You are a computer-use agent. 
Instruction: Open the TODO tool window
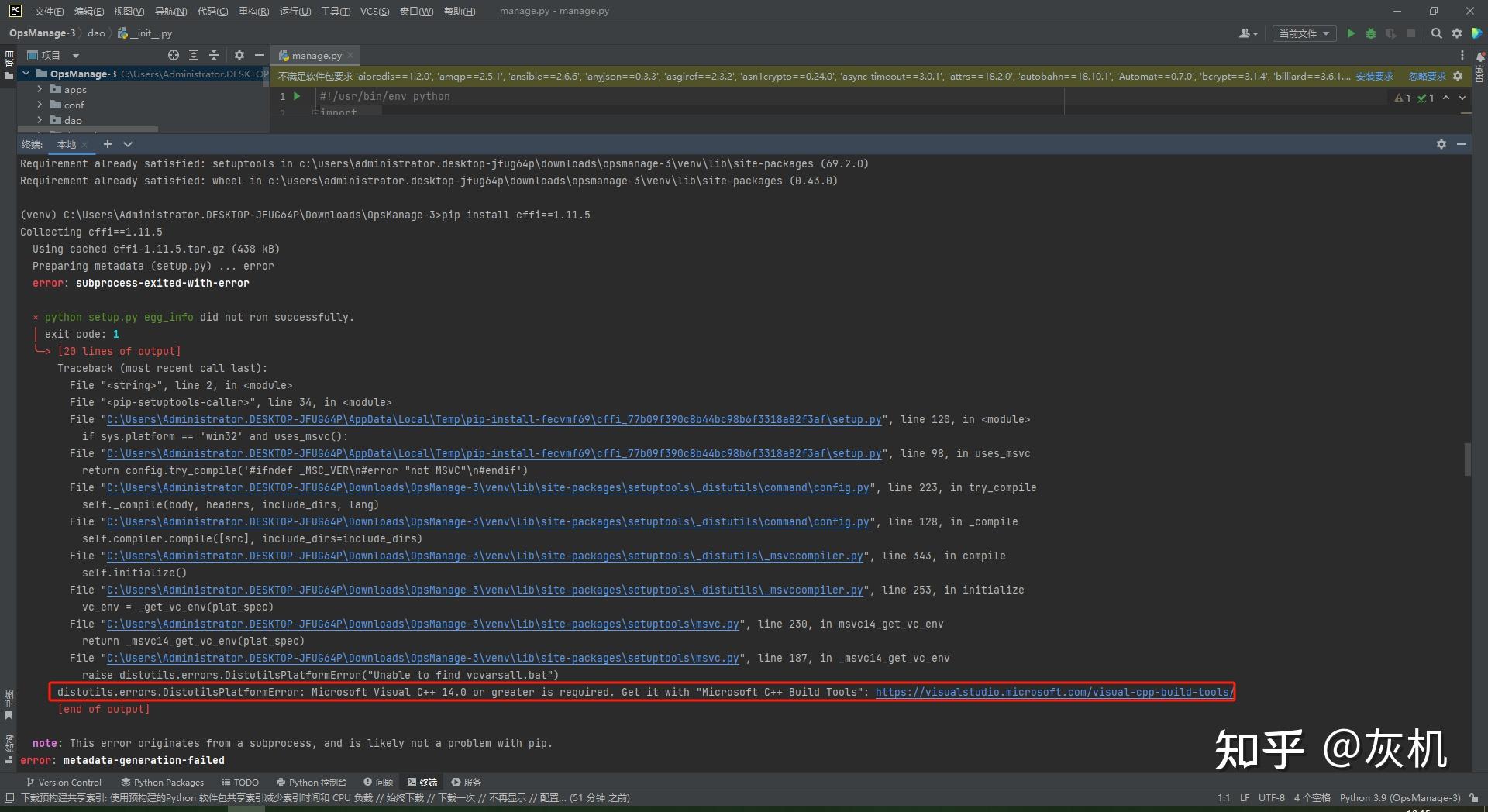pyautogui.click(x=240, y=782)
